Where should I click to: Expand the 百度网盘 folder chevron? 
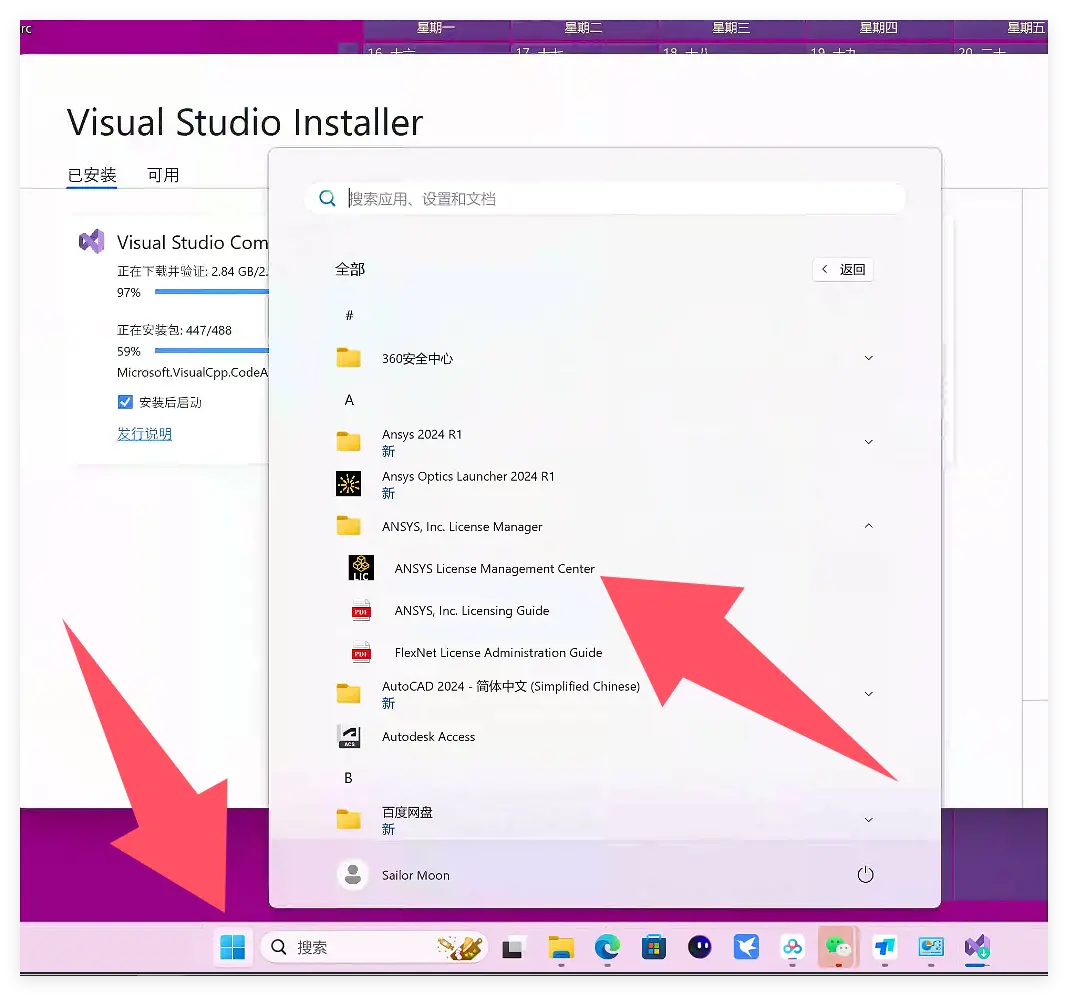(x=868, y=820)
